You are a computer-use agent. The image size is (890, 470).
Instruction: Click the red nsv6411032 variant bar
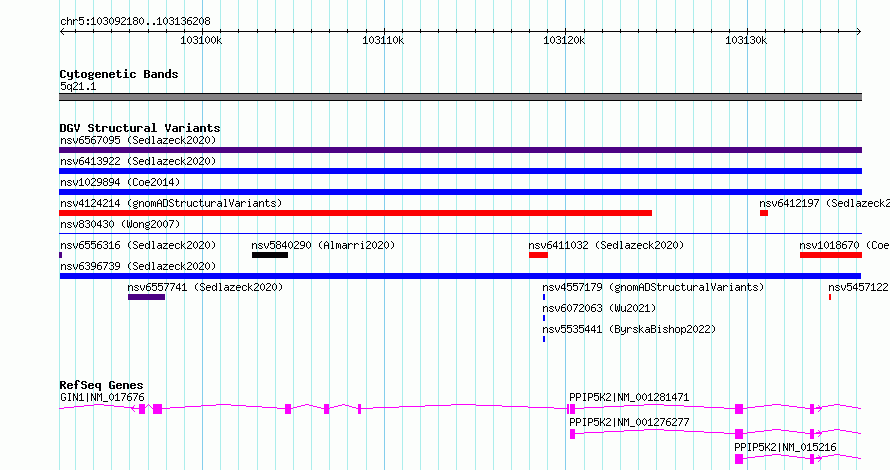[x=539, y=255]
